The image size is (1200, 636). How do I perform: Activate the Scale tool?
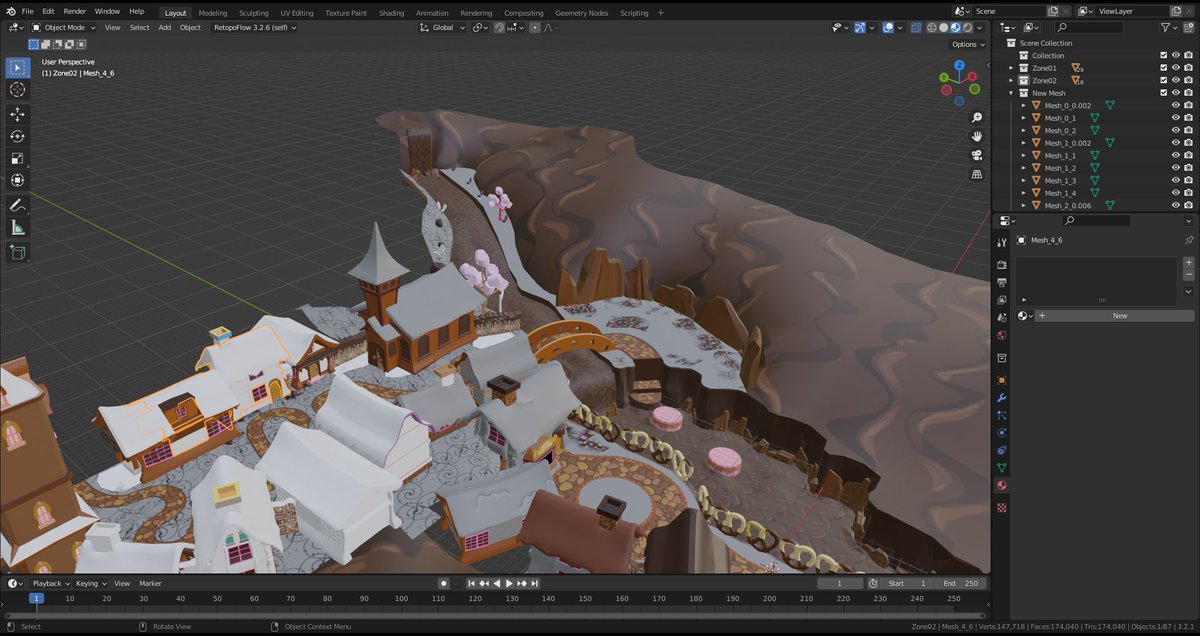17,158
